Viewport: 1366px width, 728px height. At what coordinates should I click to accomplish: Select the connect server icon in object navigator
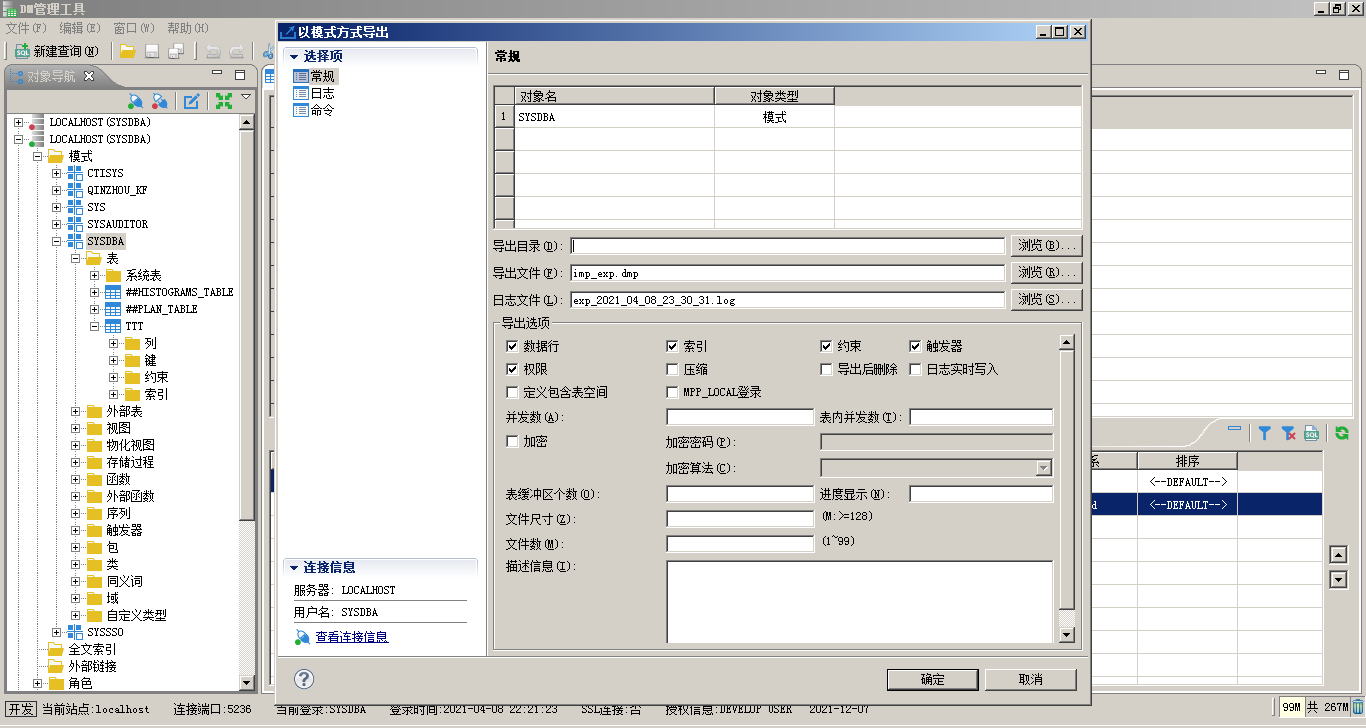136,100
